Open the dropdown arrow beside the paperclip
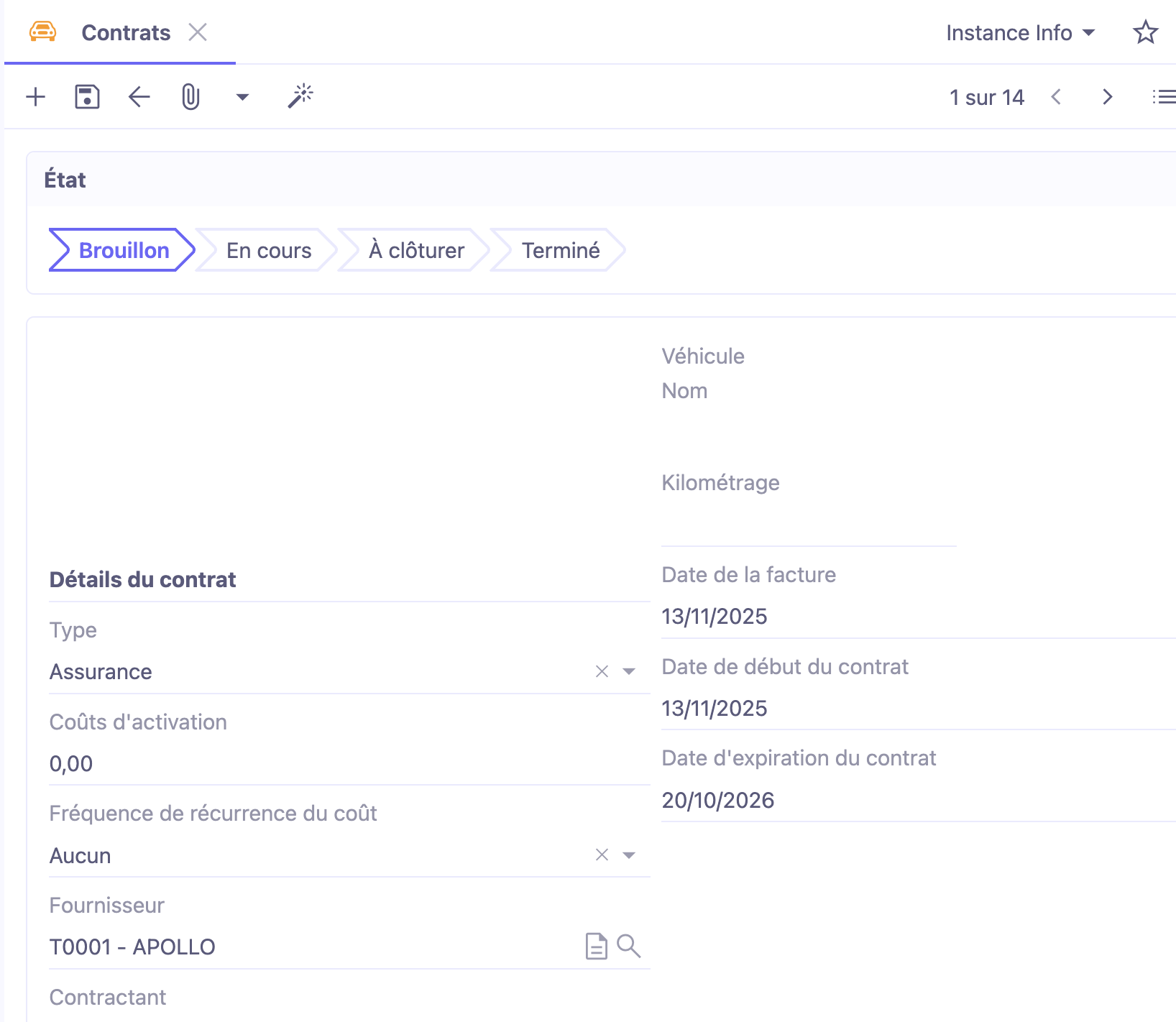 tap(242, 97)
